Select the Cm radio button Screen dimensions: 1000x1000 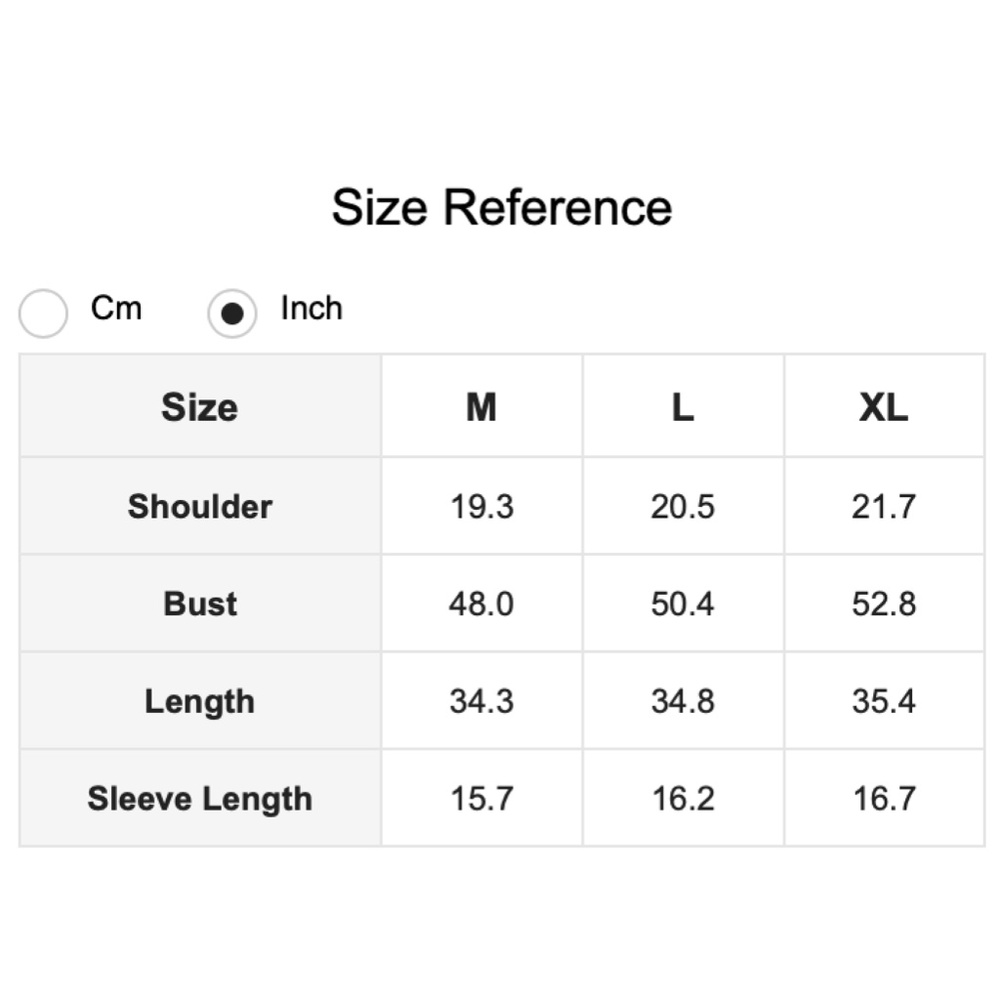44,313
